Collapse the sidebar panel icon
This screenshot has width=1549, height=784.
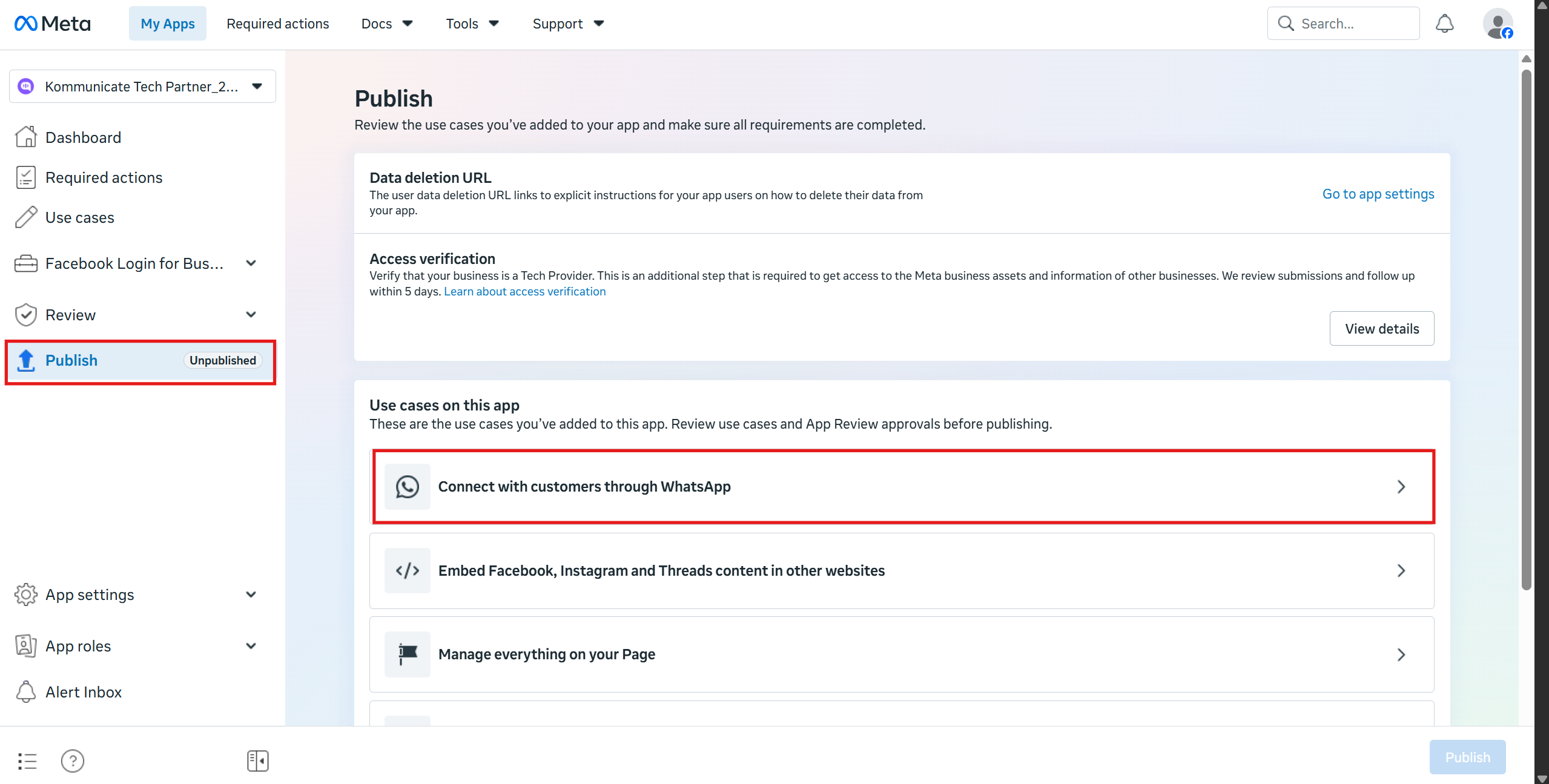coord(258,761)
